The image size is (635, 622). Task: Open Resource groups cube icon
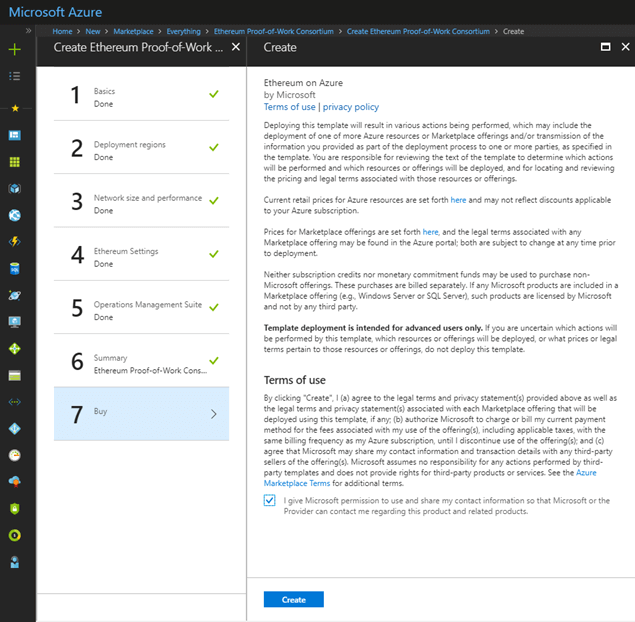point(14,188)
